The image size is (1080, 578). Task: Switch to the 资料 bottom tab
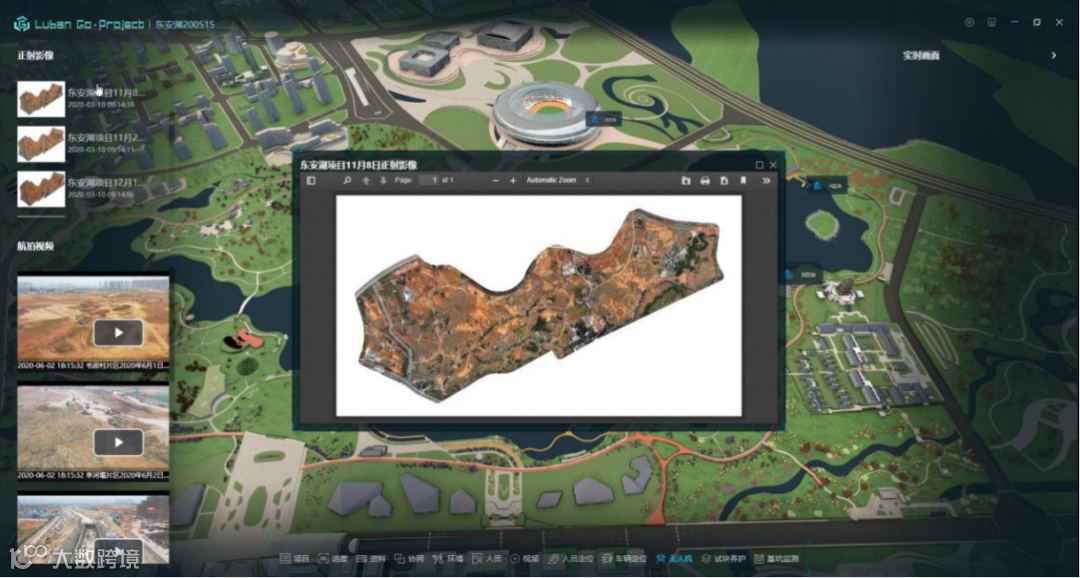pyautogui.click(x=371, y=559)
